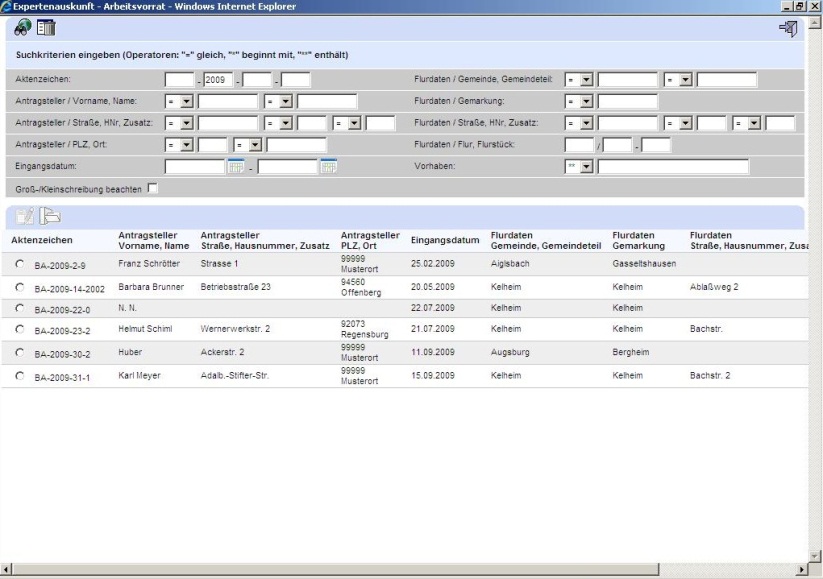Click the Eingangsdatum column header
Viewport: 823px width, 579px height.
[445, 241]
